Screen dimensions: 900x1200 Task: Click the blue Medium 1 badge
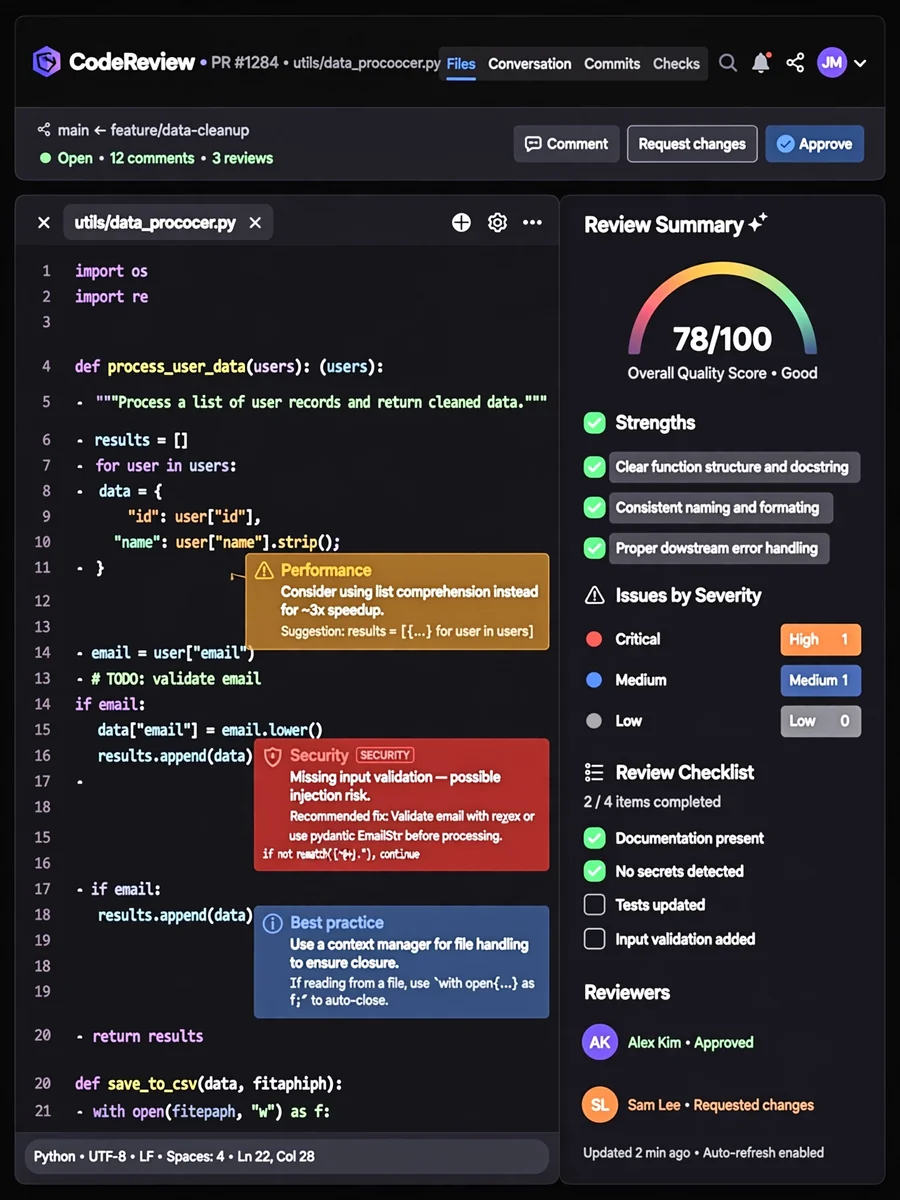[820, 680]
